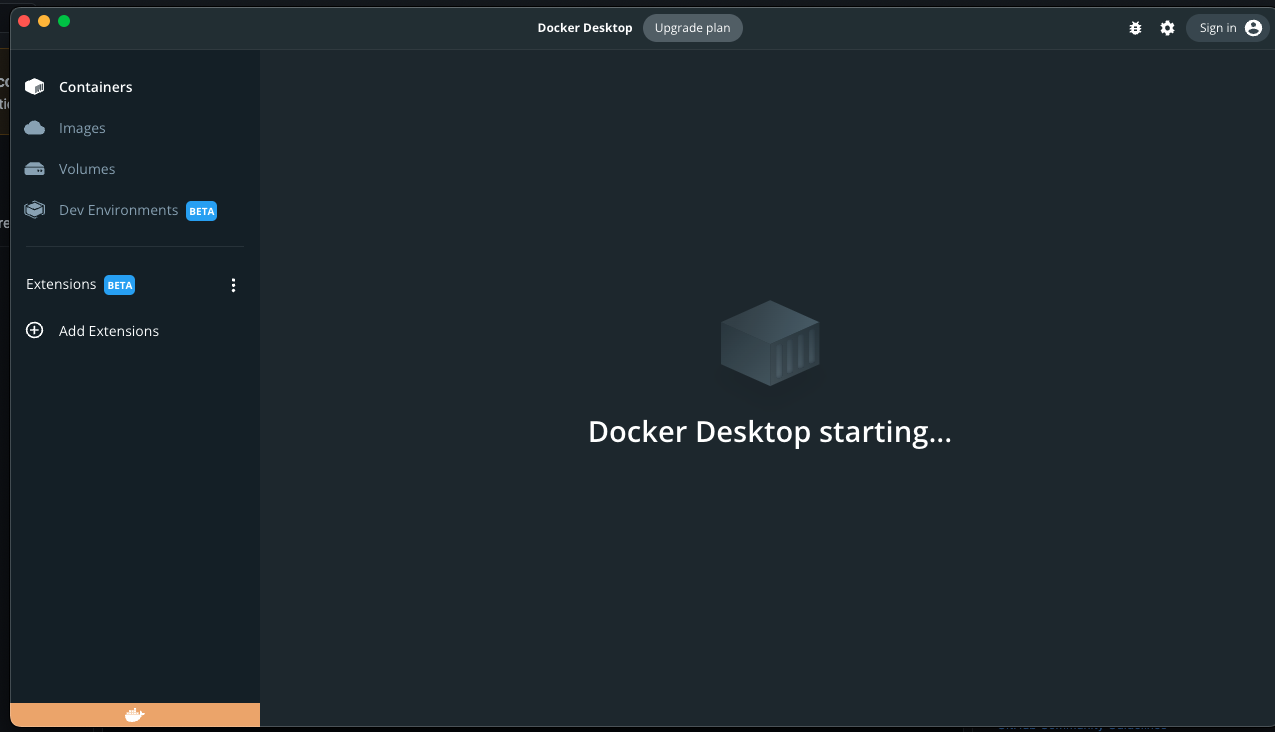Click the green macOS zoom button

[64, 19]
